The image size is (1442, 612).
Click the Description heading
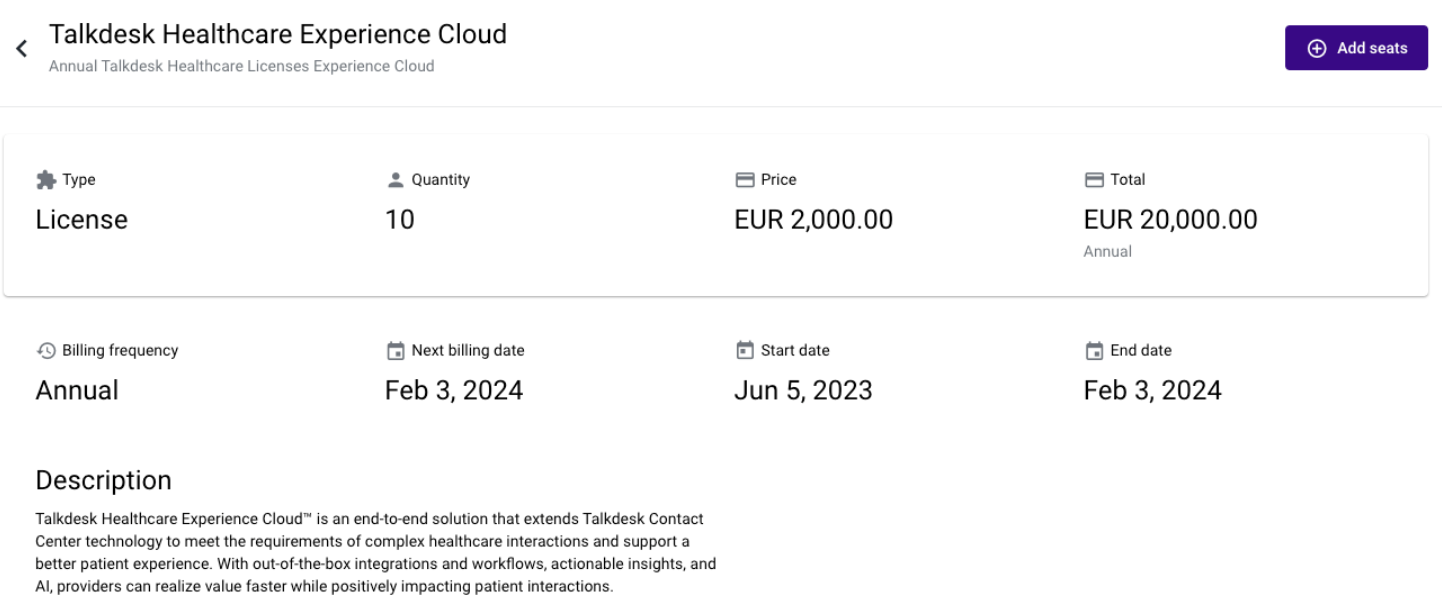click(103, 480)
